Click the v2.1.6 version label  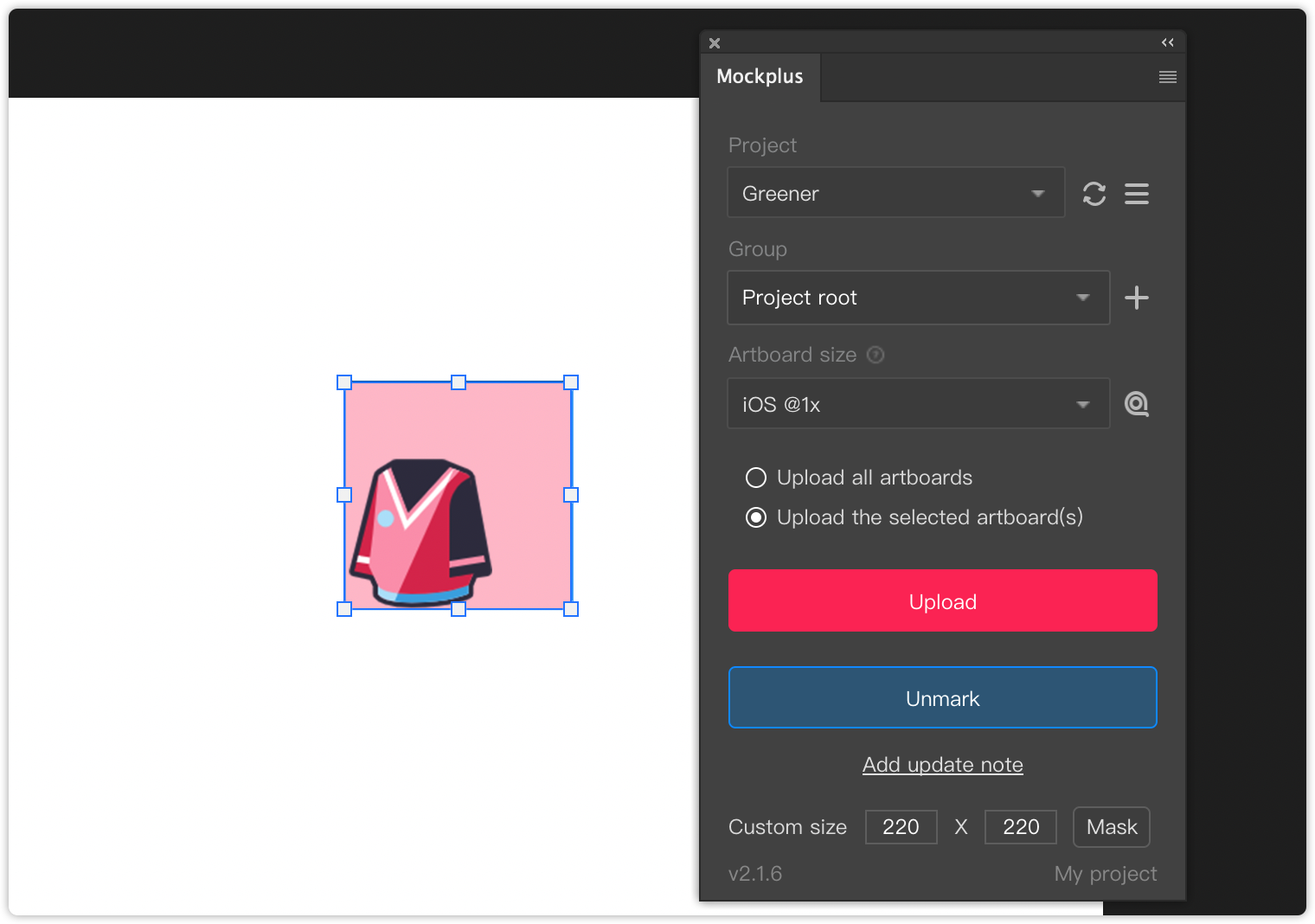point(755,874)
